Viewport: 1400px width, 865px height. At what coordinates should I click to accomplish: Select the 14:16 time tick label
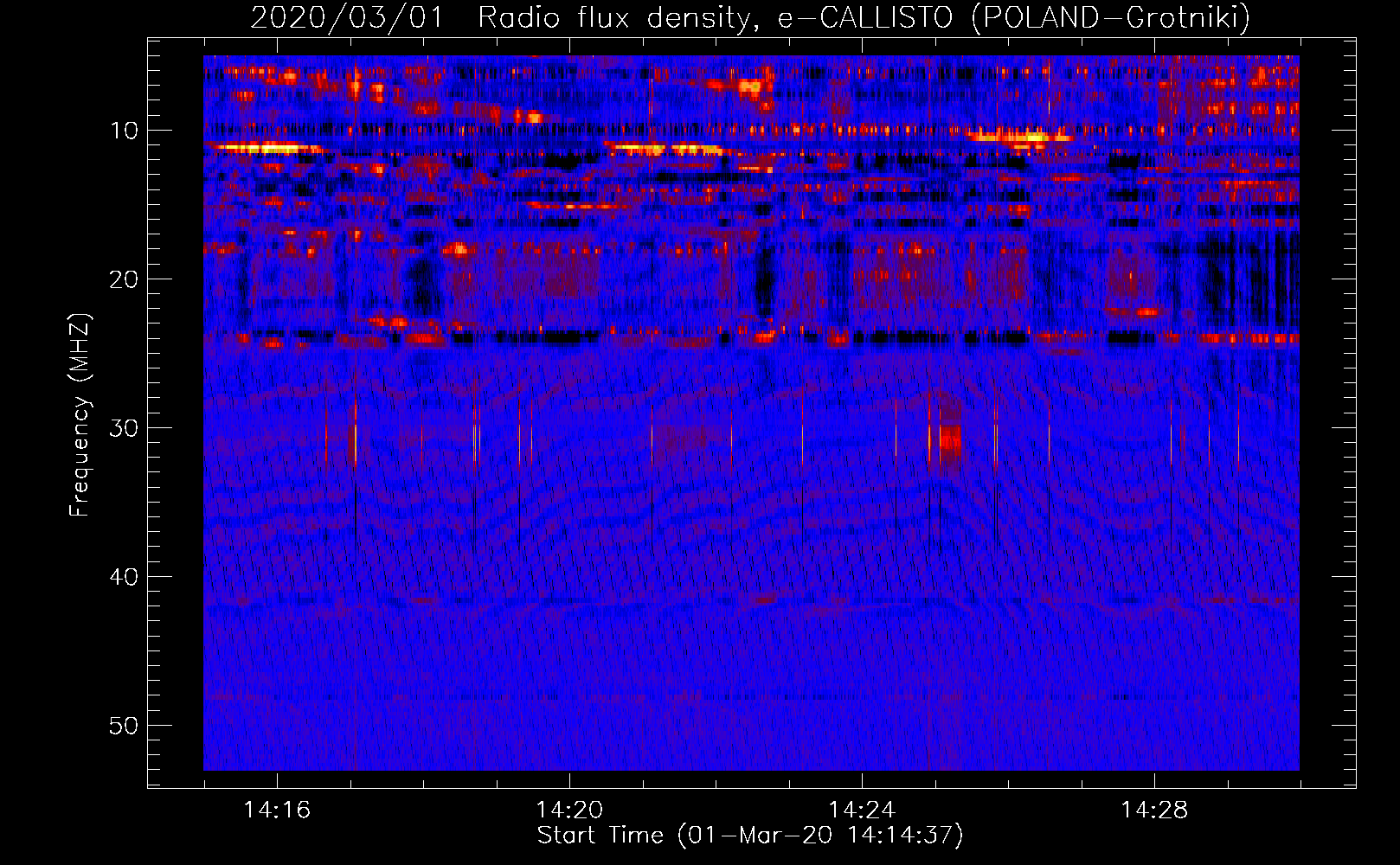(277, 810)
